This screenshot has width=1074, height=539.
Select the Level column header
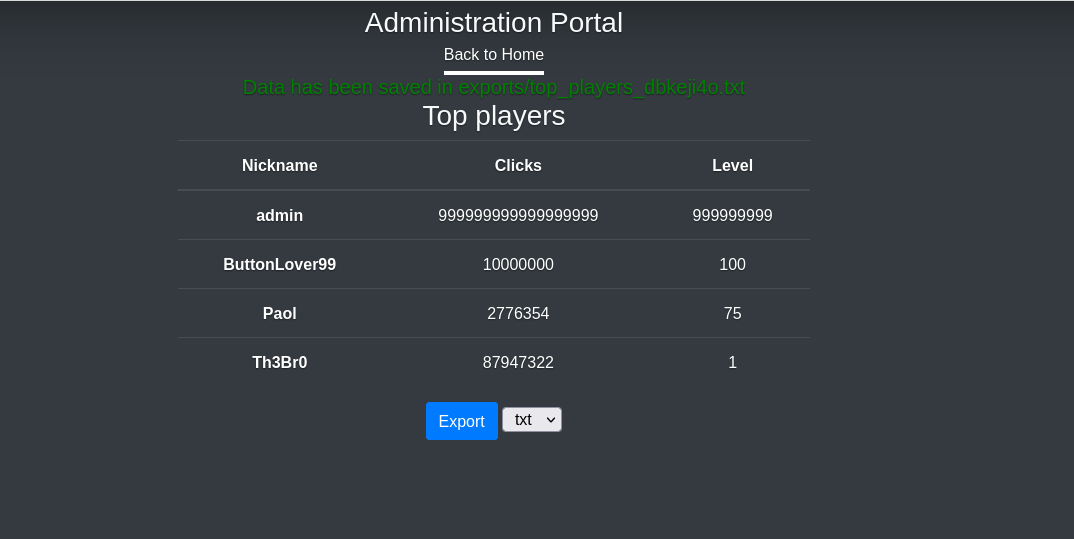click(x=732, y=166)
